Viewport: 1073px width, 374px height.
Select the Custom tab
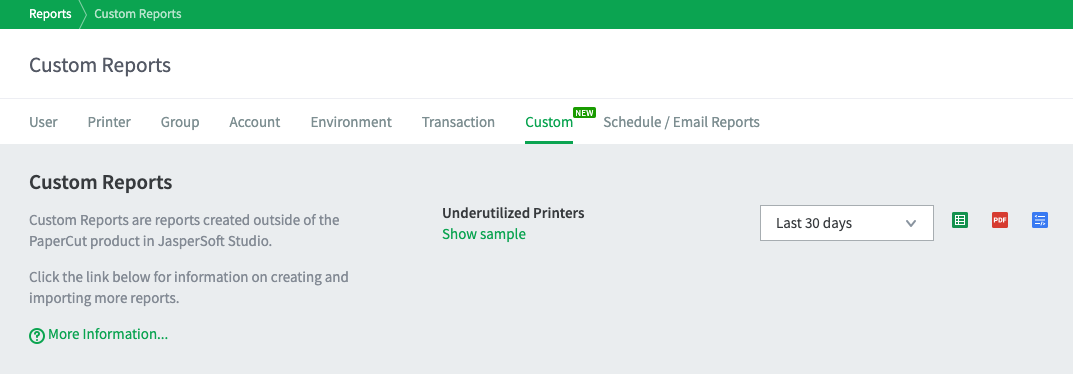[x=549, y=122]
